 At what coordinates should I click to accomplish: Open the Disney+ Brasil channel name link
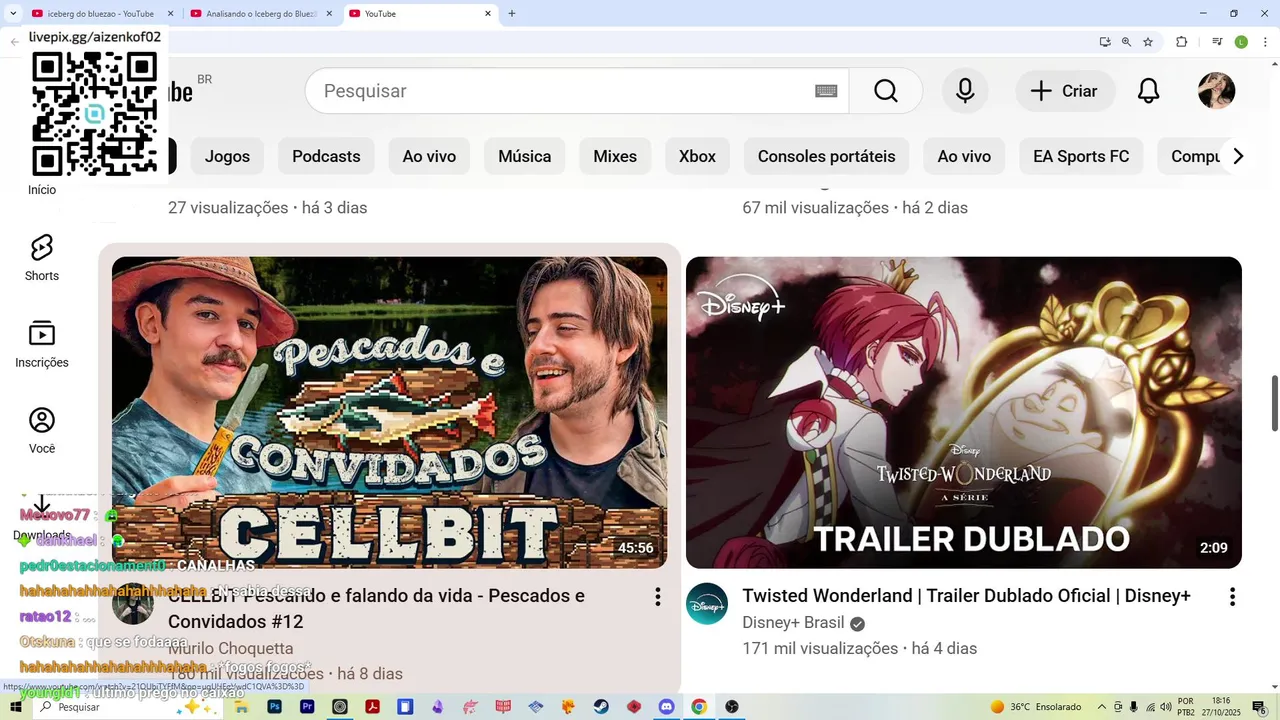point(794,622)
